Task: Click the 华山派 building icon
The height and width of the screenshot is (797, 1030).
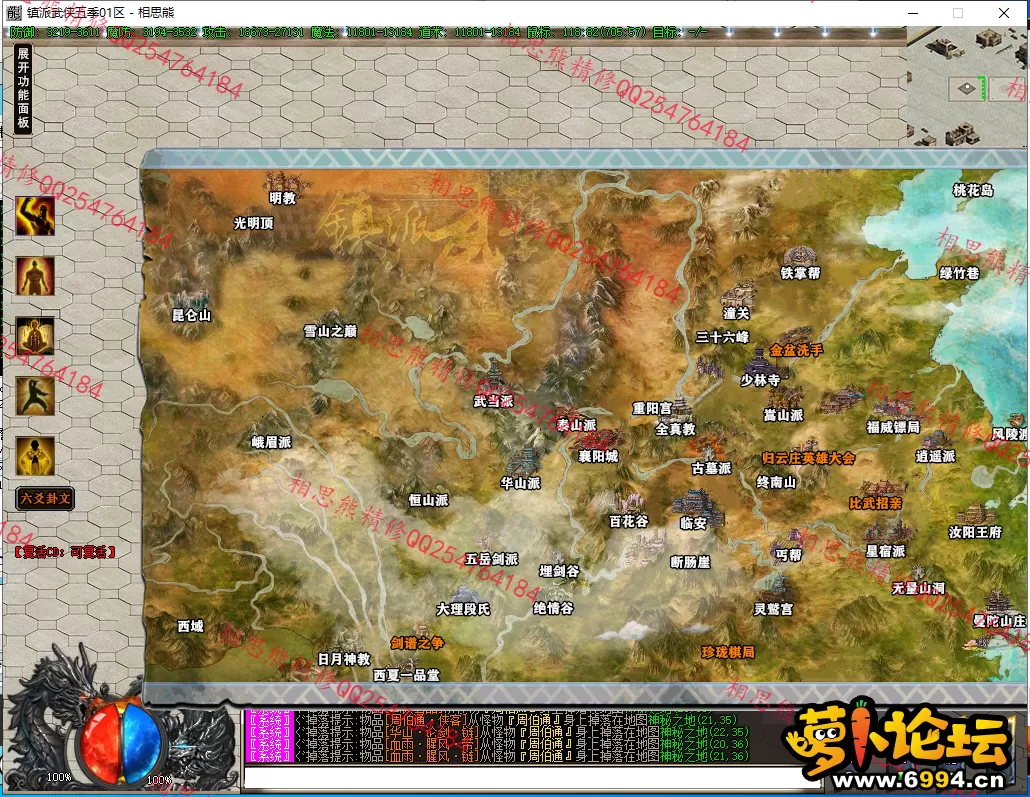Action: (522, 459)
